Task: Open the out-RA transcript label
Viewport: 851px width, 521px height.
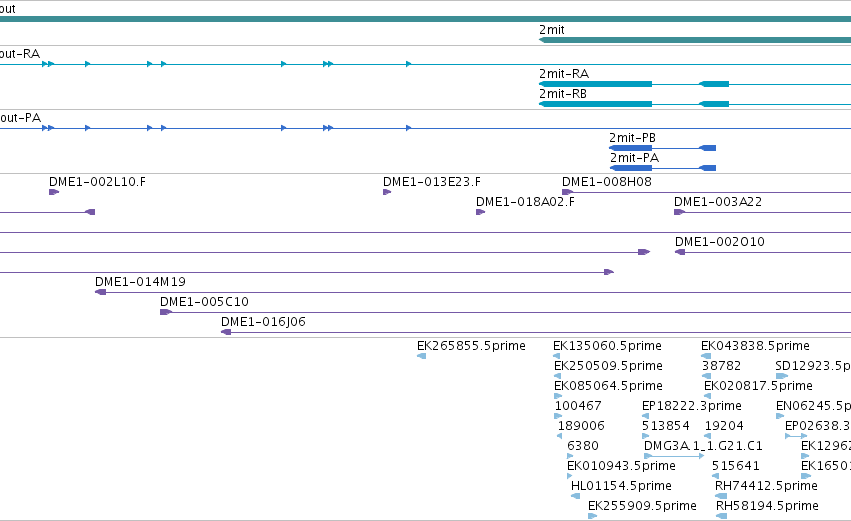Action: pos(20,54)
